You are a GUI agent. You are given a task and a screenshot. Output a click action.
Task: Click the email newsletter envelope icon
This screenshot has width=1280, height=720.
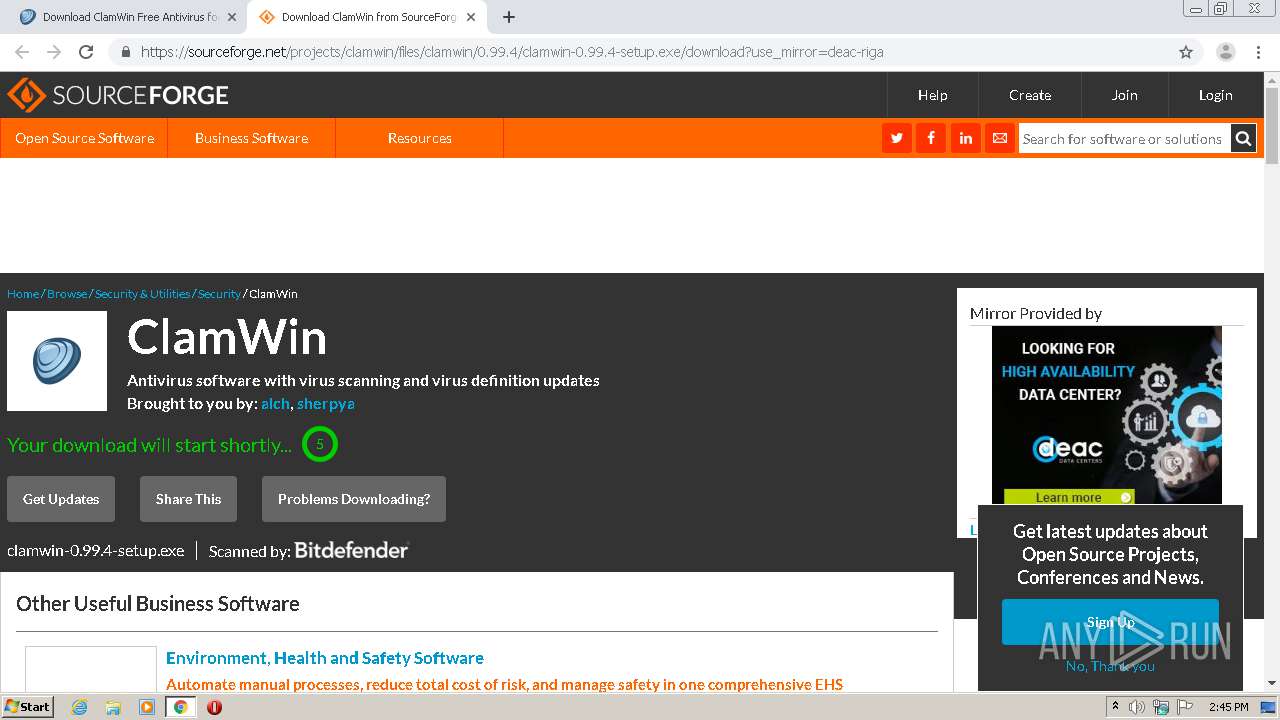pyautogui.click(x=999, y=138)
